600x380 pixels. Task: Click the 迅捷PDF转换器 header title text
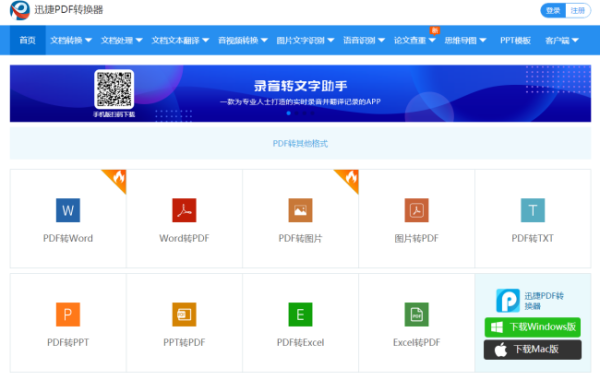pyautogui.click(x=69, y=10)
